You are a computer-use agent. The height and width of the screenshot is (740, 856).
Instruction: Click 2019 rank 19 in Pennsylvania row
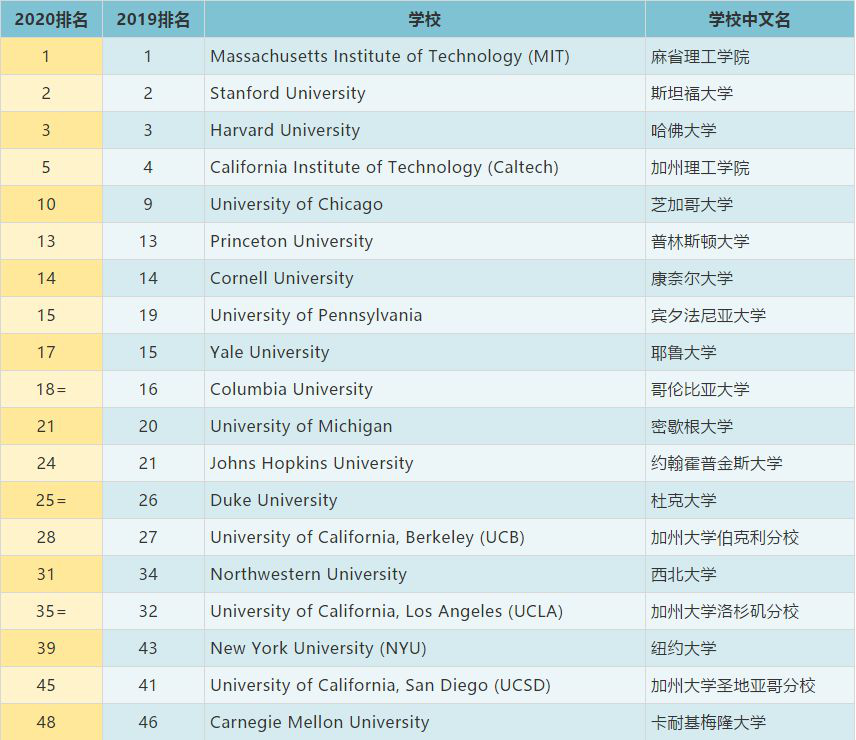[x=148, y=315]
